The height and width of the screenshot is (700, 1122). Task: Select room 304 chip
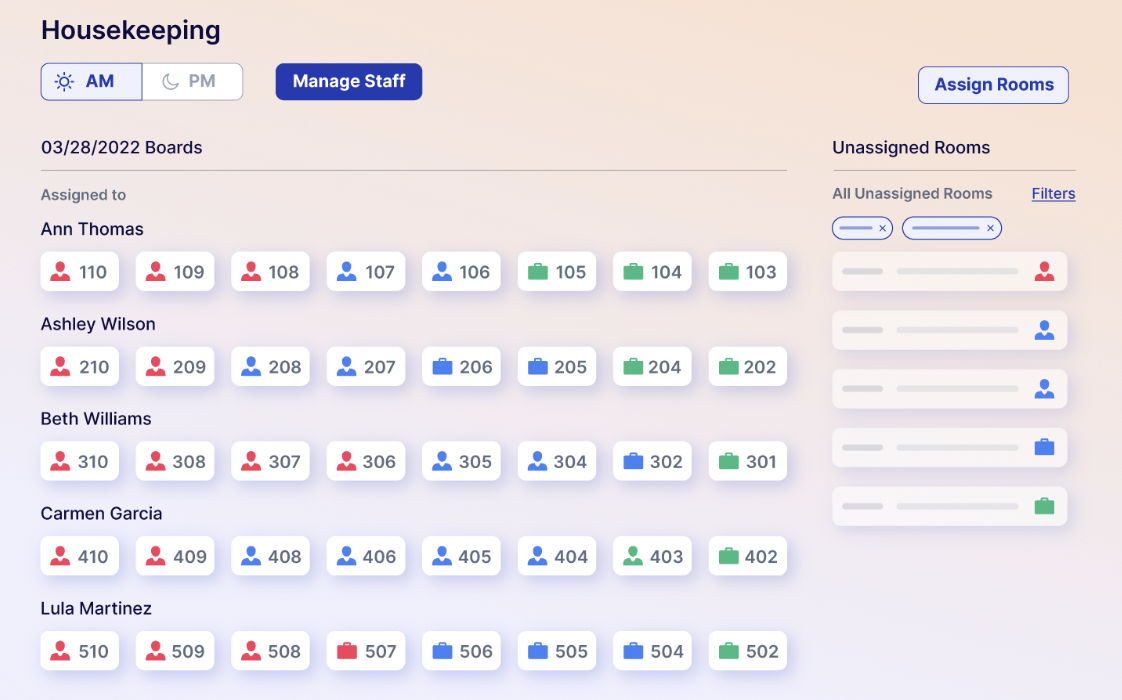pyautogui.click(x=557, y=461)
